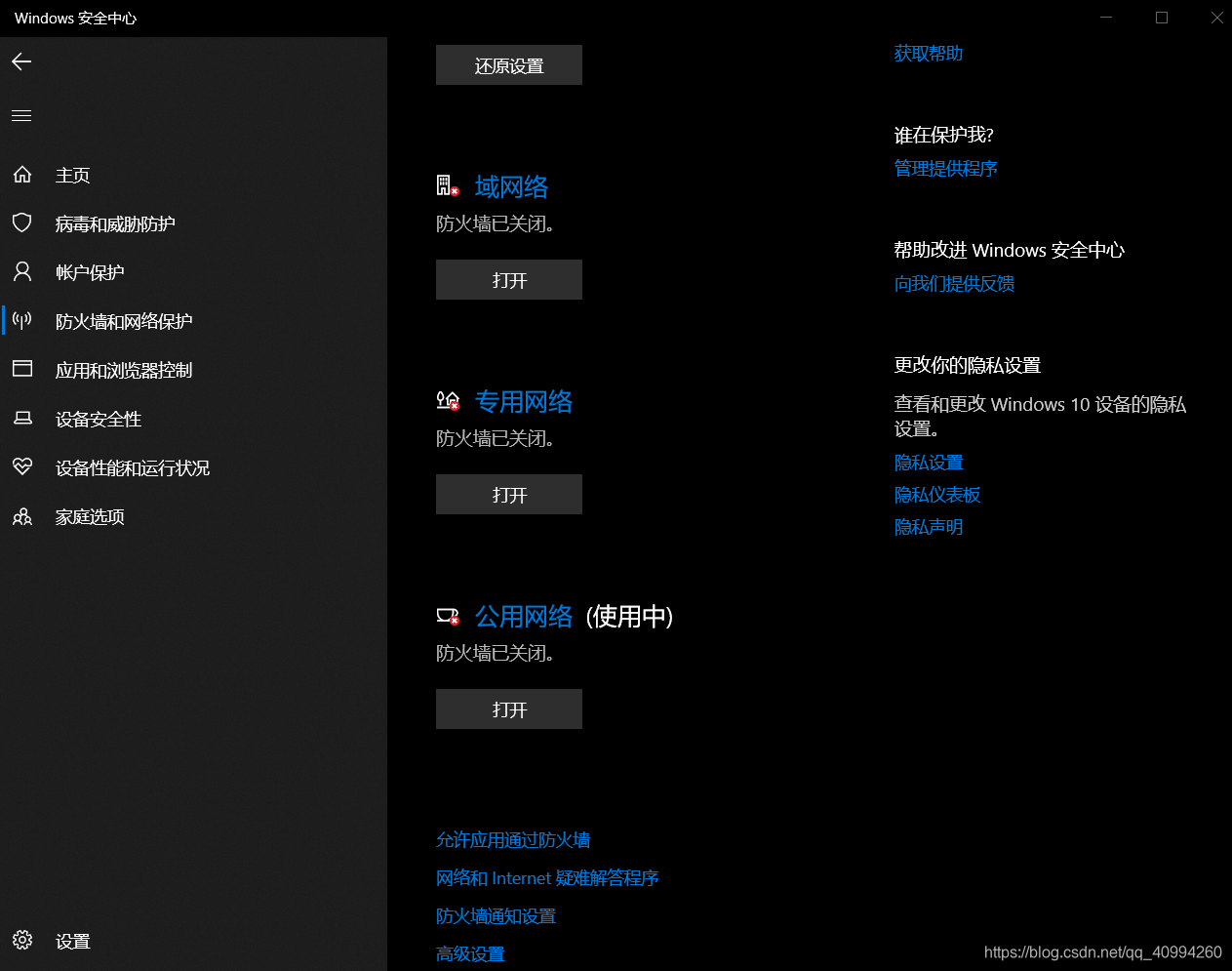This screenshot has height=971, width=1232.
Task: Click the antenna icon for 防火墙和网络保护
Action: coord(22,320)
